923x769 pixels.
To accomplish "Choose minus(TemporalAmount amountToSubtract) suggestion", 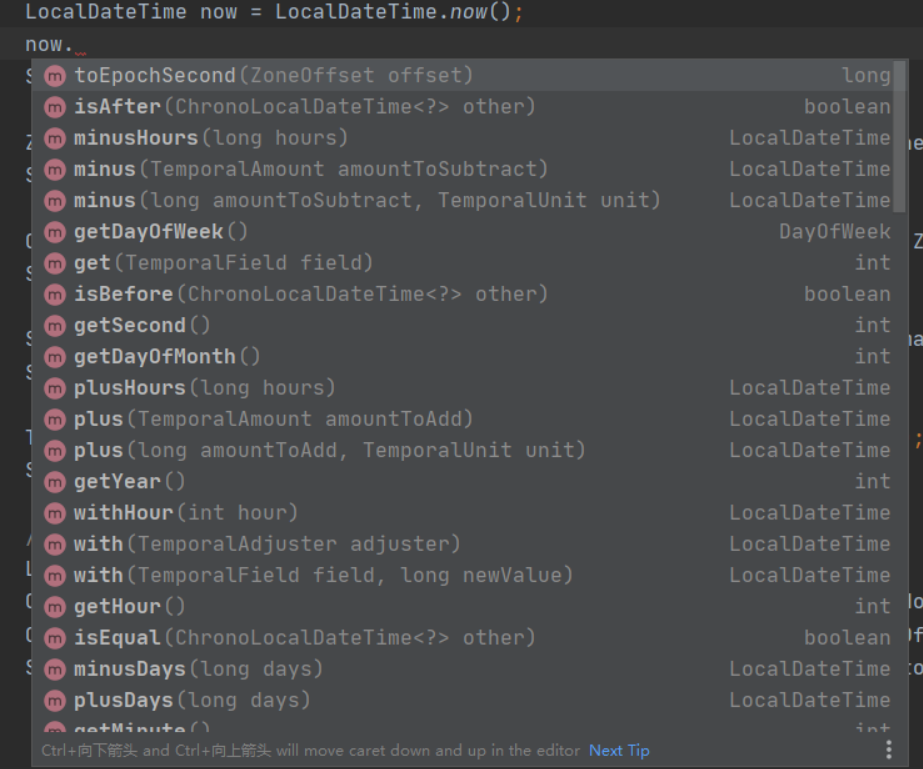I will (x=310, y=169).
